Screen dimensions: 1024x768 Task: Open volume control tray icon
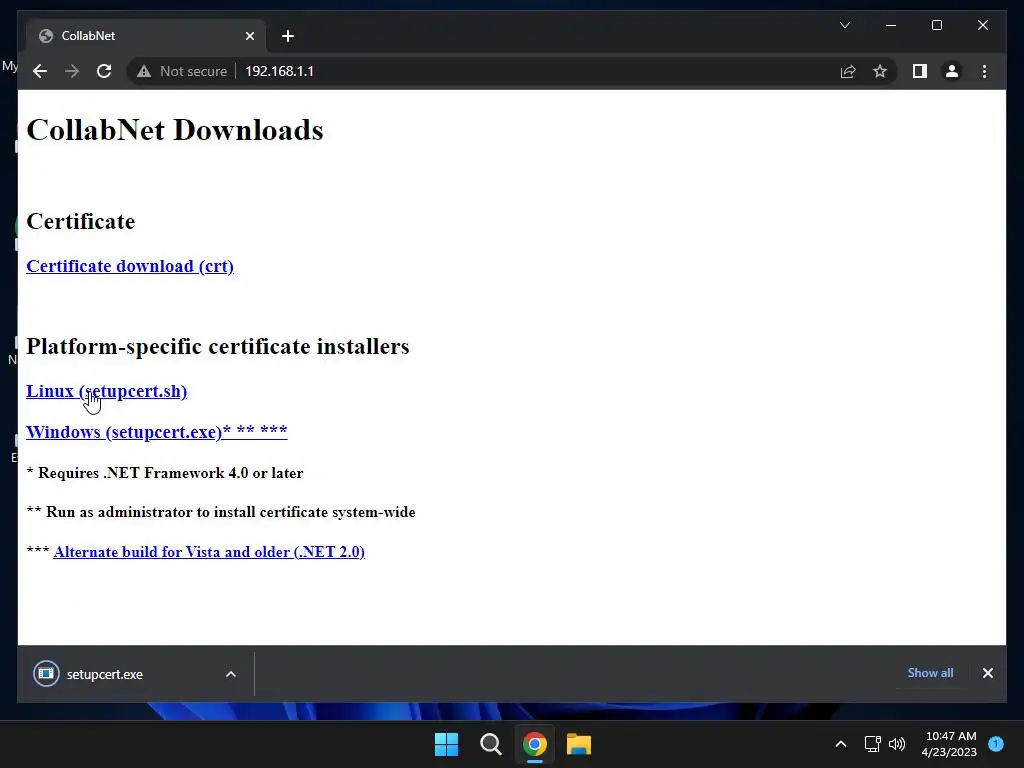(897, 744)
